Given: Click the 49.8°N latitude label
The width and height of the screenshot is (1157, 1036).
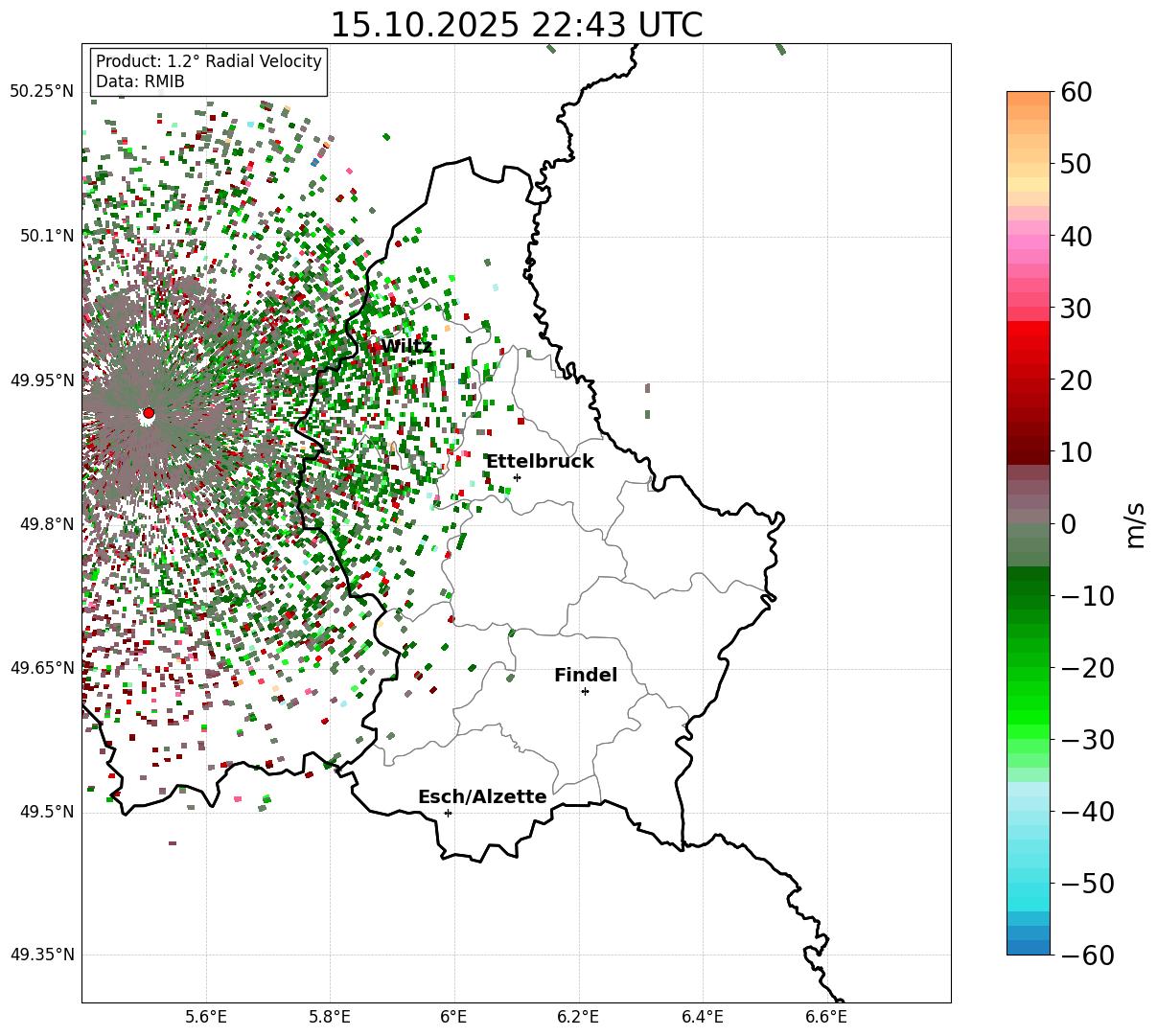Looking at the screenshot, I should click(46, 524).
